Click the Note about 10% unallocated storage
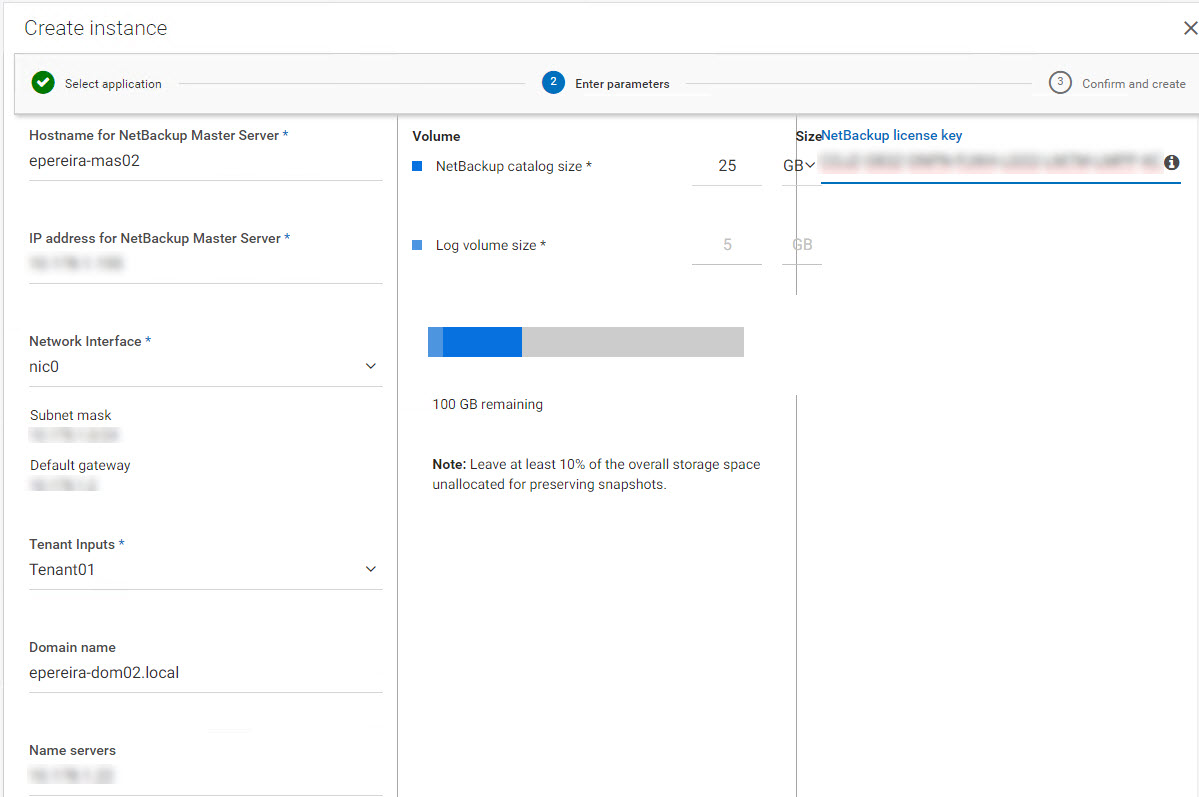This screenshot has height=797, width=1199. 596,474
